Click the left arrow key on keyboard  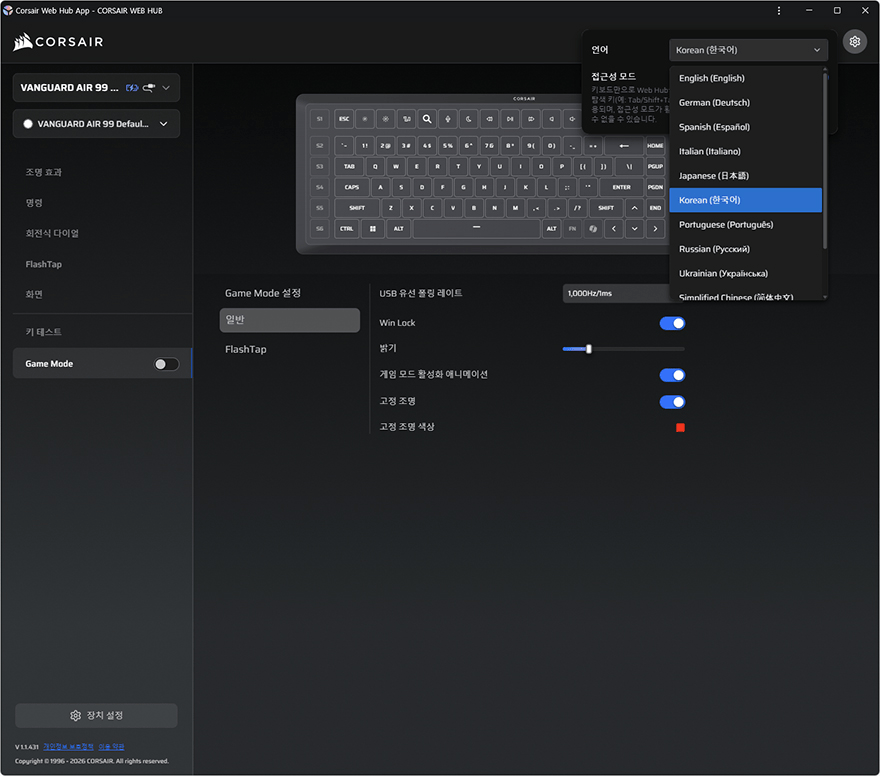(x=614, y=229)
